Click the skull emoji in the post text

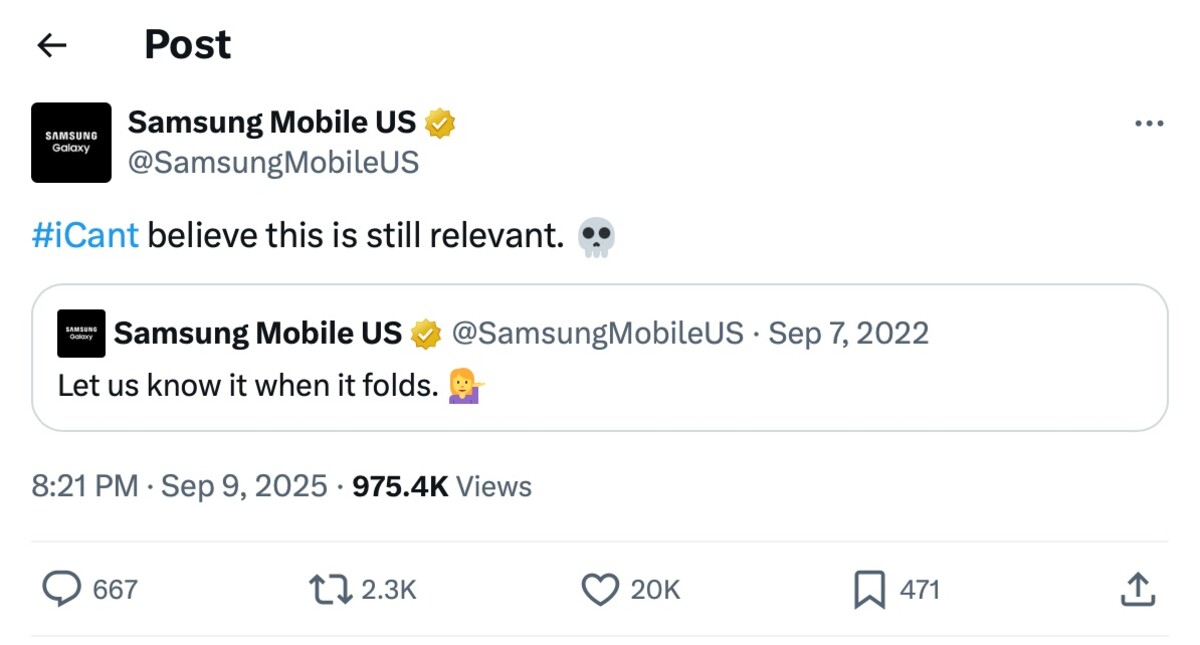(597, 238)
